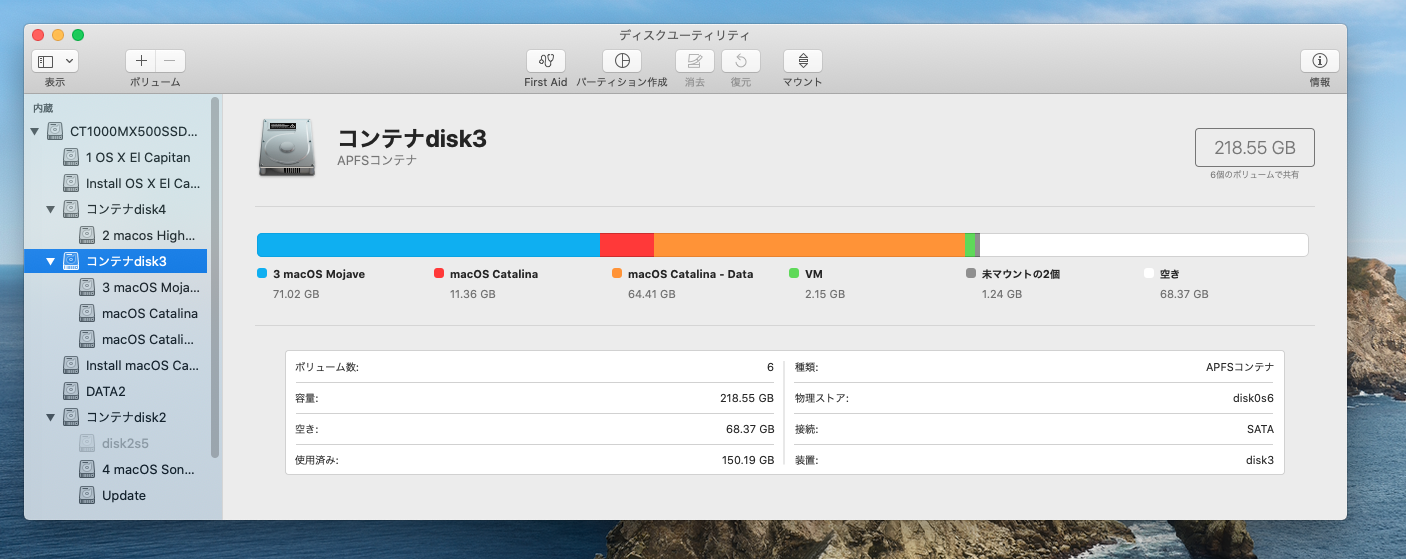Collapse the コンテナdisk4 disclosure triangle
This screenshot has height=559, width=1406.
(x=52, y=209)
